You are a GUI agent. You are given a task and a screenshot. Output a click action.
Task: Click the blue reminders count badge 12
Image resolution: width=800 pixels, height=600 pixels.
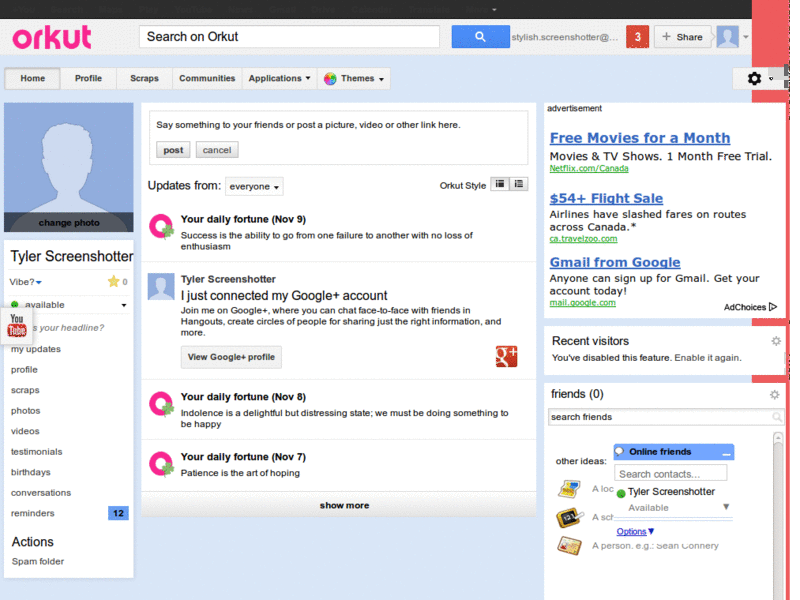coord(118,513)
